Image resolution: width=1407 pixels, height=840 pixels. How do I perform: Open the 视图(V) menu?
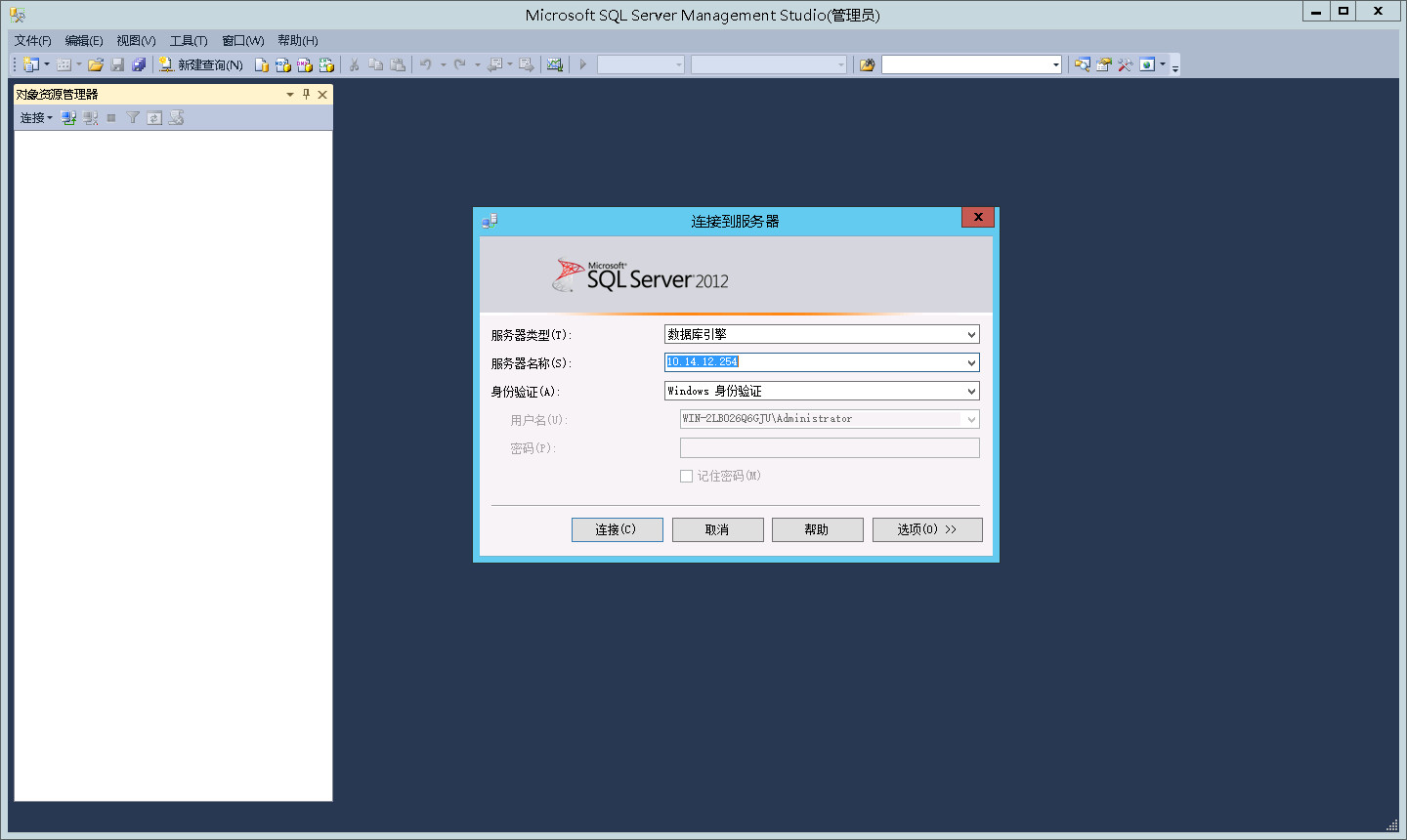(x=136, y=40)
